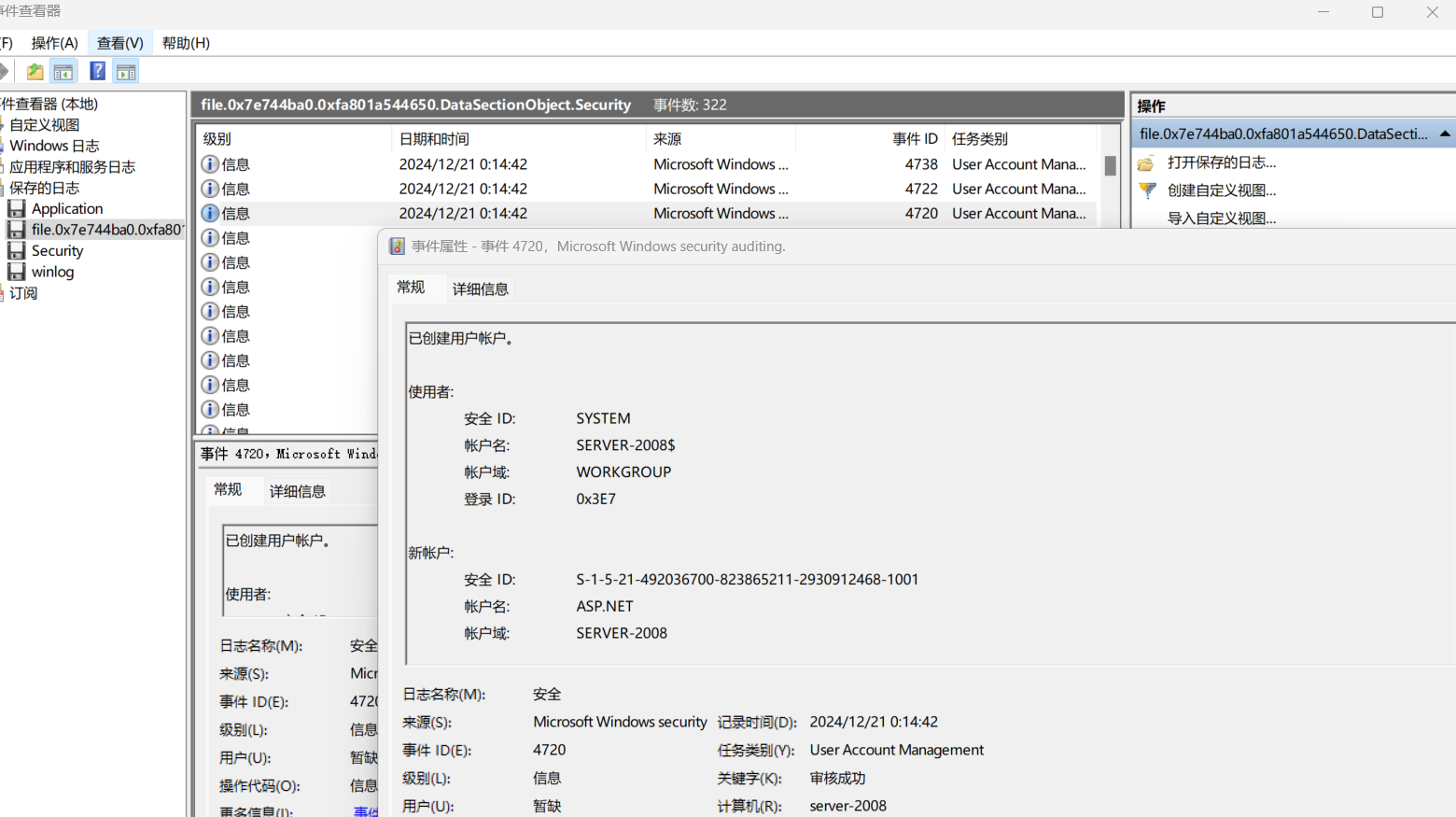Click the 事件 ID 4720 value in dialog
Image resolution: width=1456 pixels, height=817 pixels.
[549, 750]
